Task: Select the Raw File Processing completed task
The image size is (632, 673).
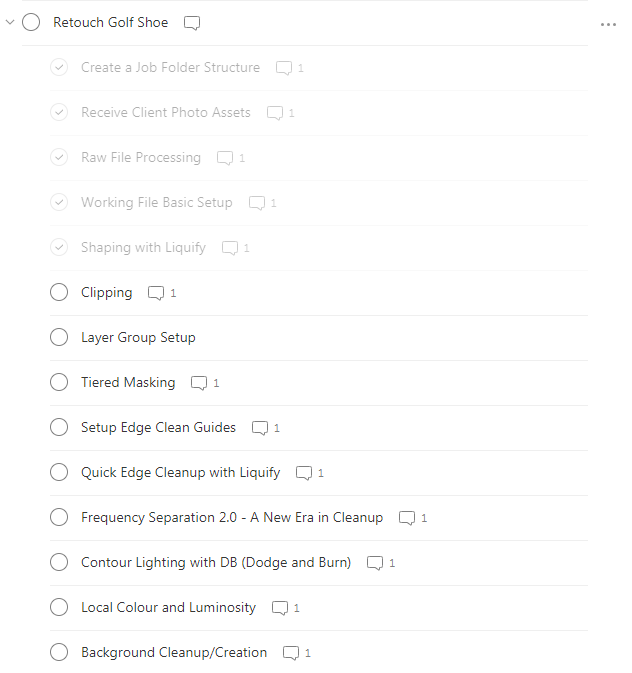Action: click(x=141, y=158)
